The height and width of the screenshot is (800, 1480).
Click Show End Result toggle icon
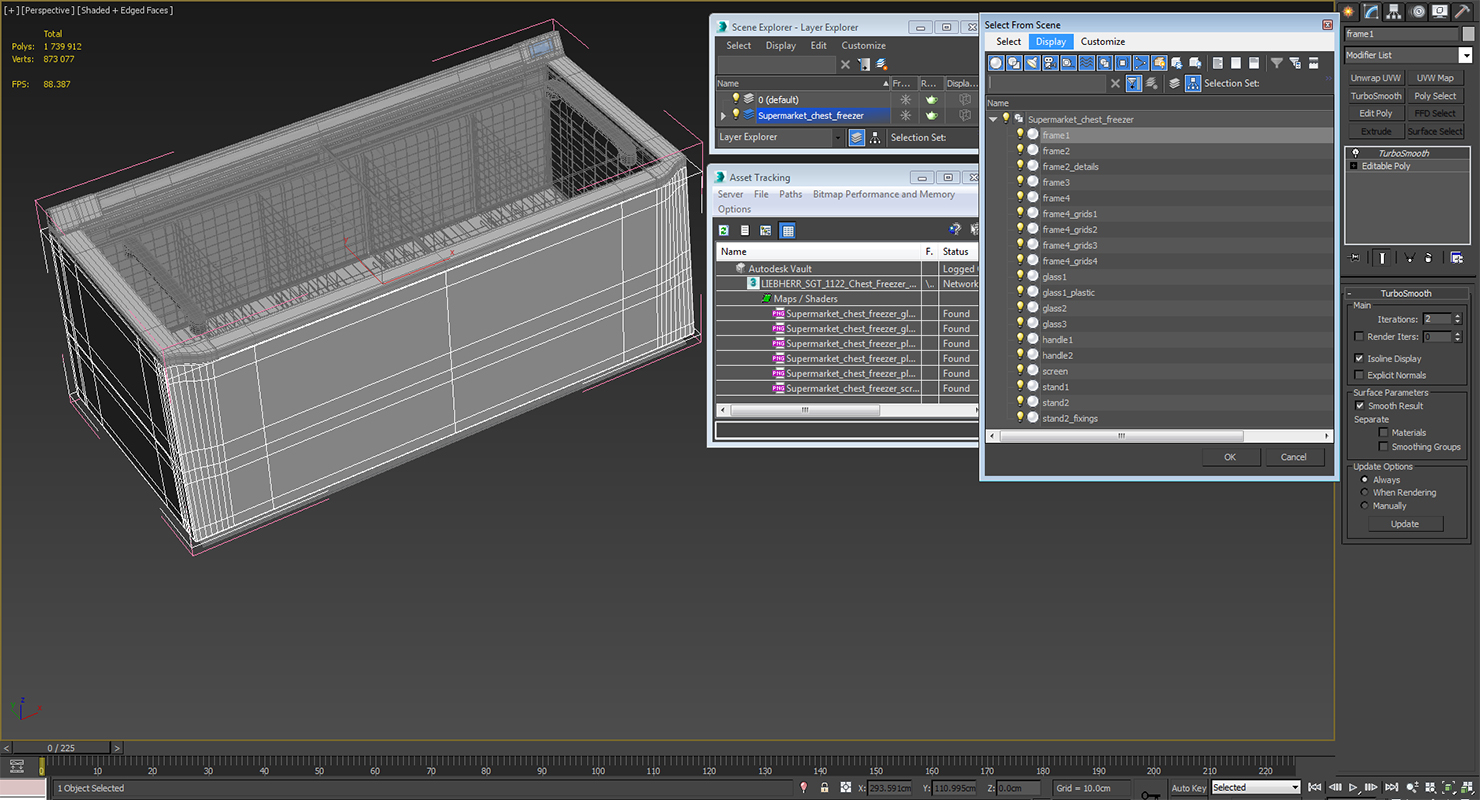[1382, 257]
